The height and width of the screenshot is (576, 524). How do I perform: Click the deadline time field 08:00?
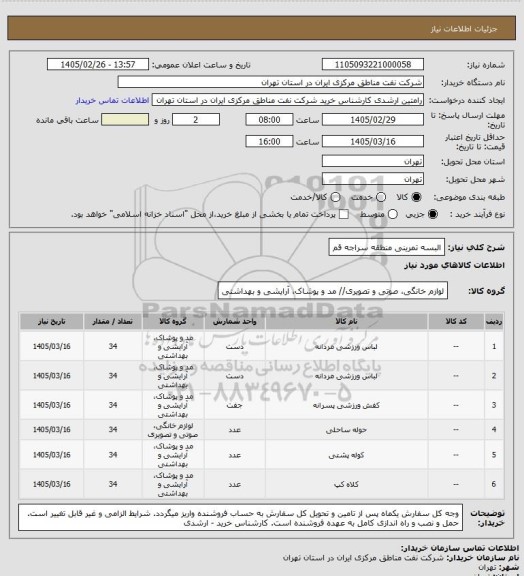click(269, 120)
